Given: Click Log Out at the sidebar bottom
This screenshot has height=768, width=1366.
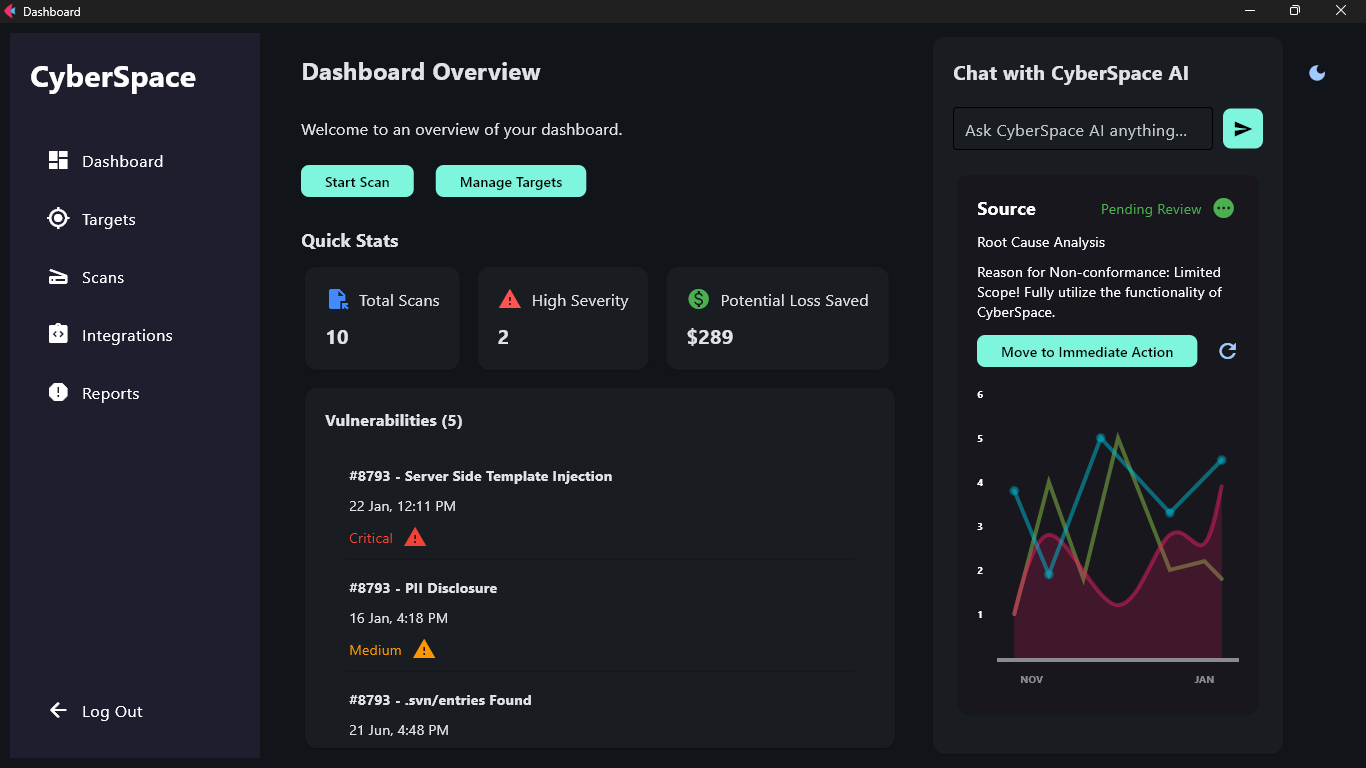Looking at the screenshot, I should coord(96,711).
